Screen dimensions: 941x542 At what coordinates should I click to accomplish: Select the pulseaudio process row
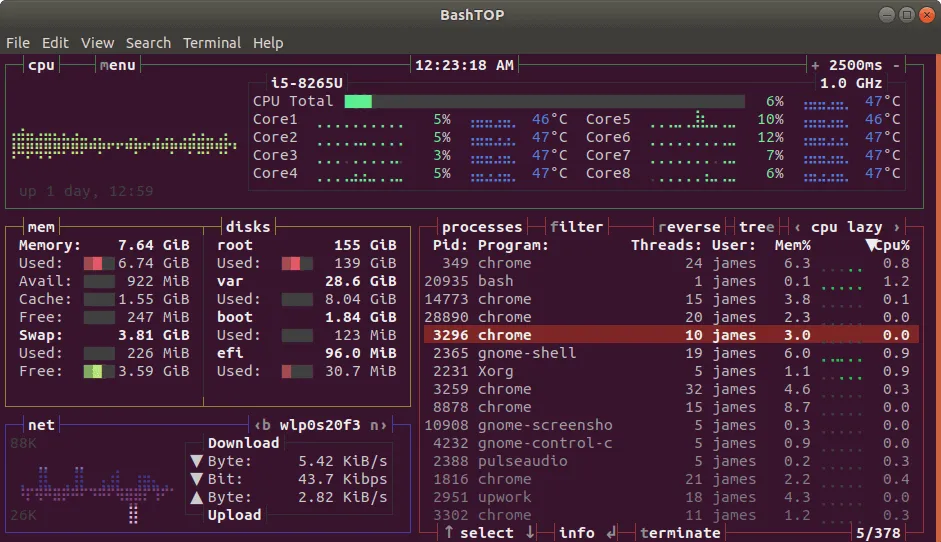pyautogui.click(x=671, y=461)
